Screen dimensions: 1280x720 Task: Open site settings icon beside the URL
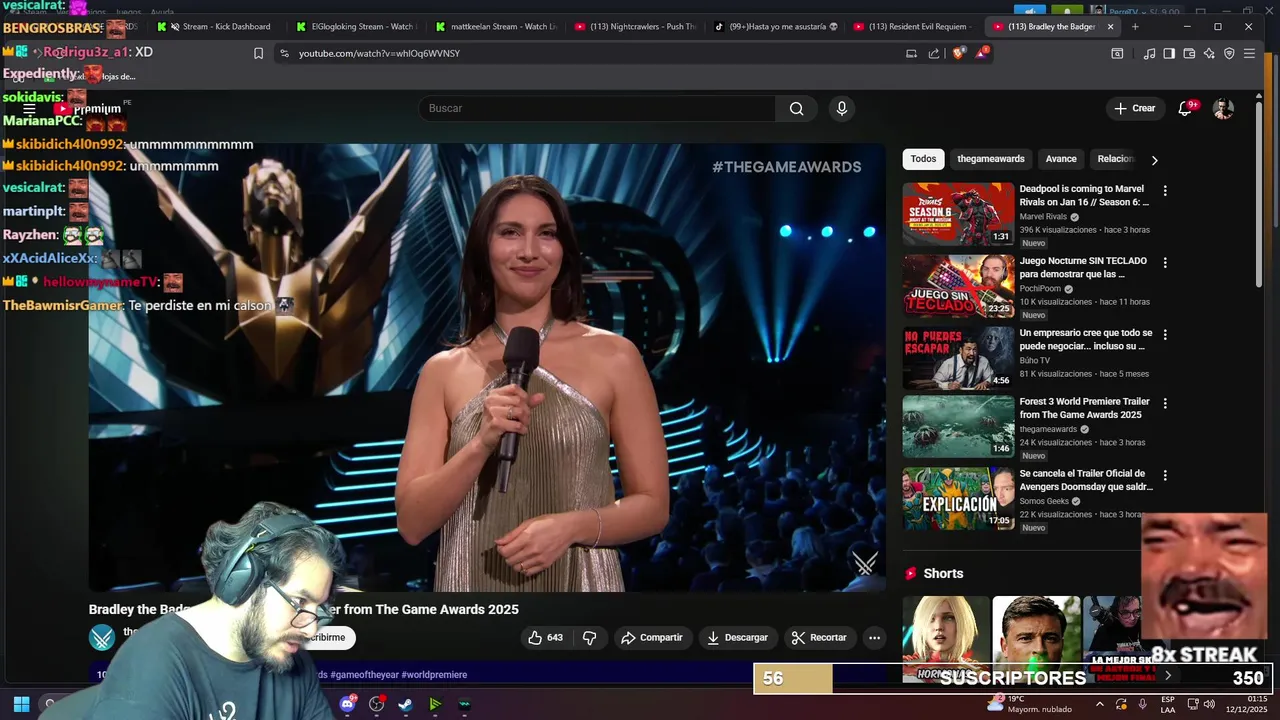[284, 53]
